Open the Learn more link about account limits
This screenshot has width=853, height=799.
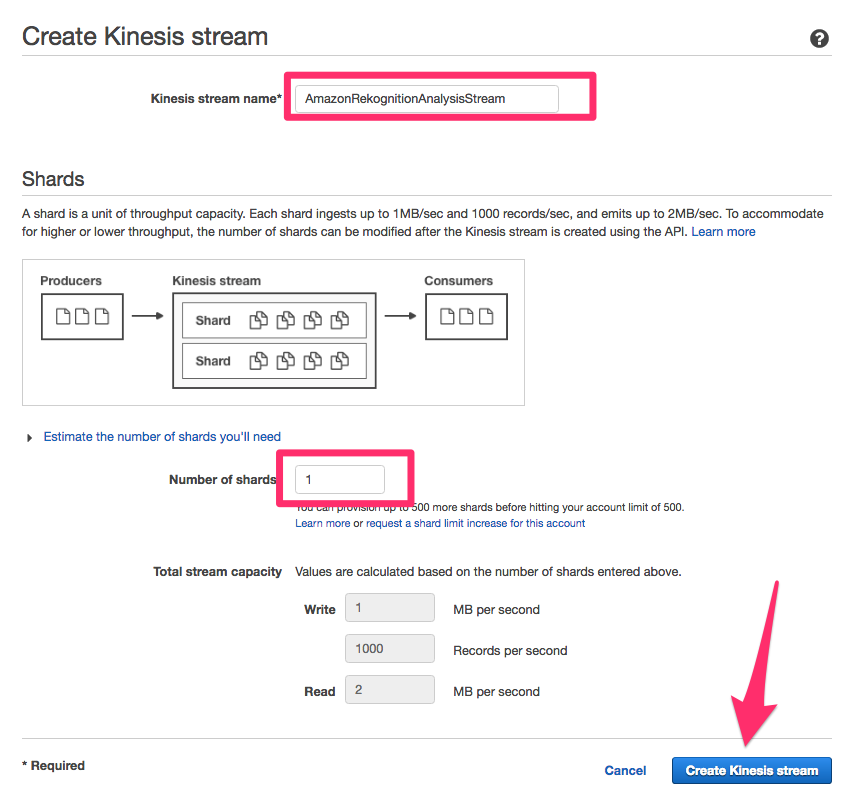(x=322, y=523)
